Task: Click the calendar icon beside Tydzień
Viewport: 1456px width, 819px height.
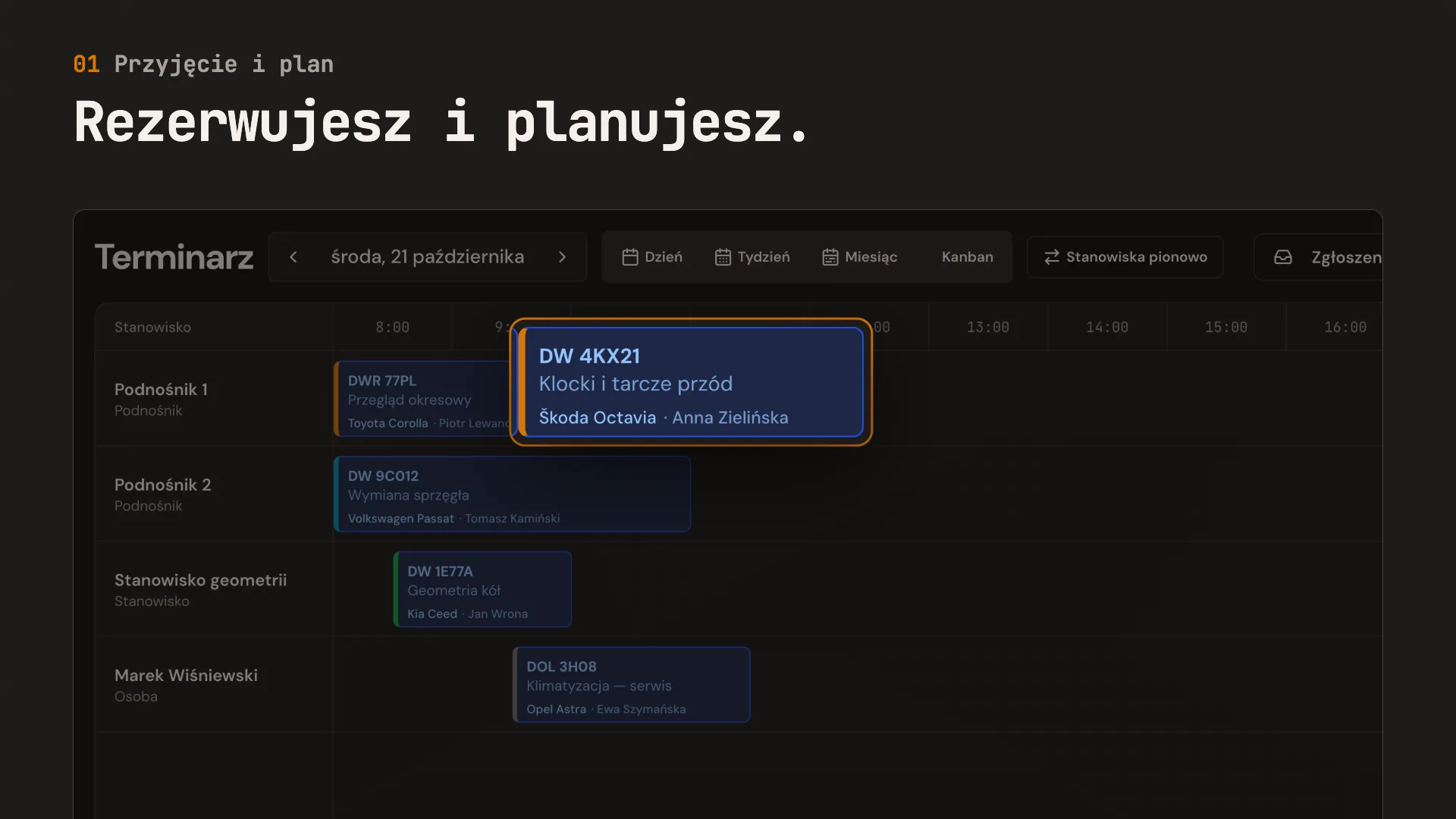Action: [x=723, y=257]
